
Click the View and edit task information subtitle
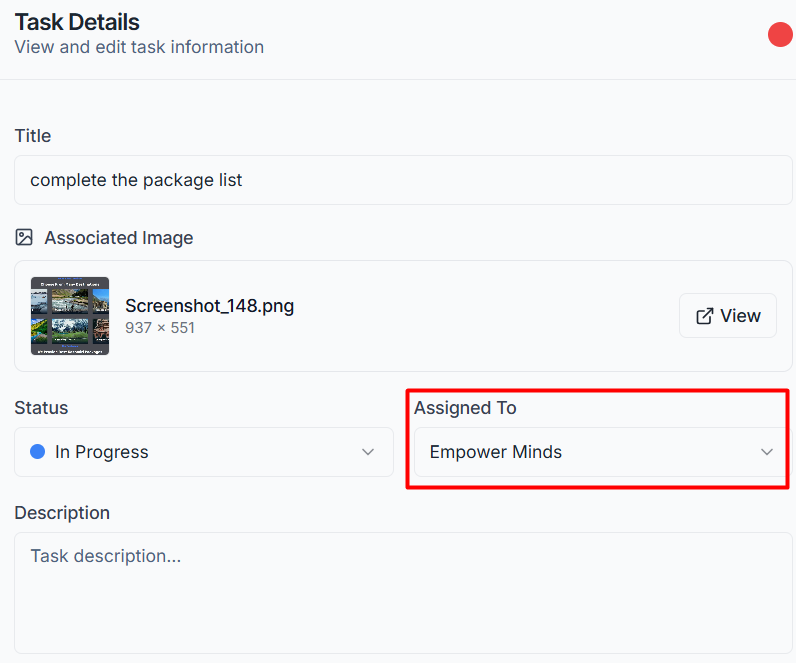[139, 47]
